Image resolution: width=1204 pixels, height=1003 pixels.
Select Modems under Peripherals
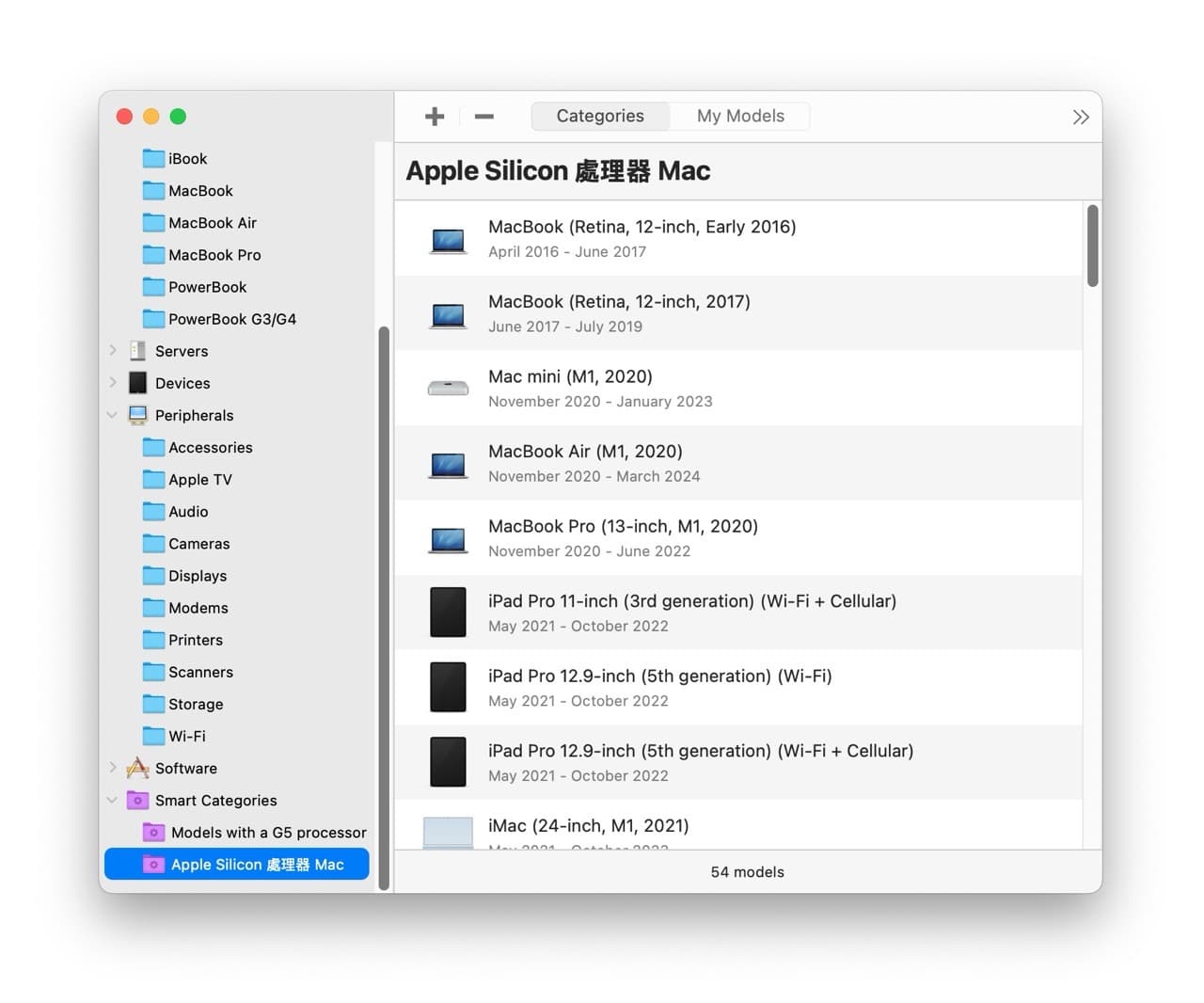[198, 607]
